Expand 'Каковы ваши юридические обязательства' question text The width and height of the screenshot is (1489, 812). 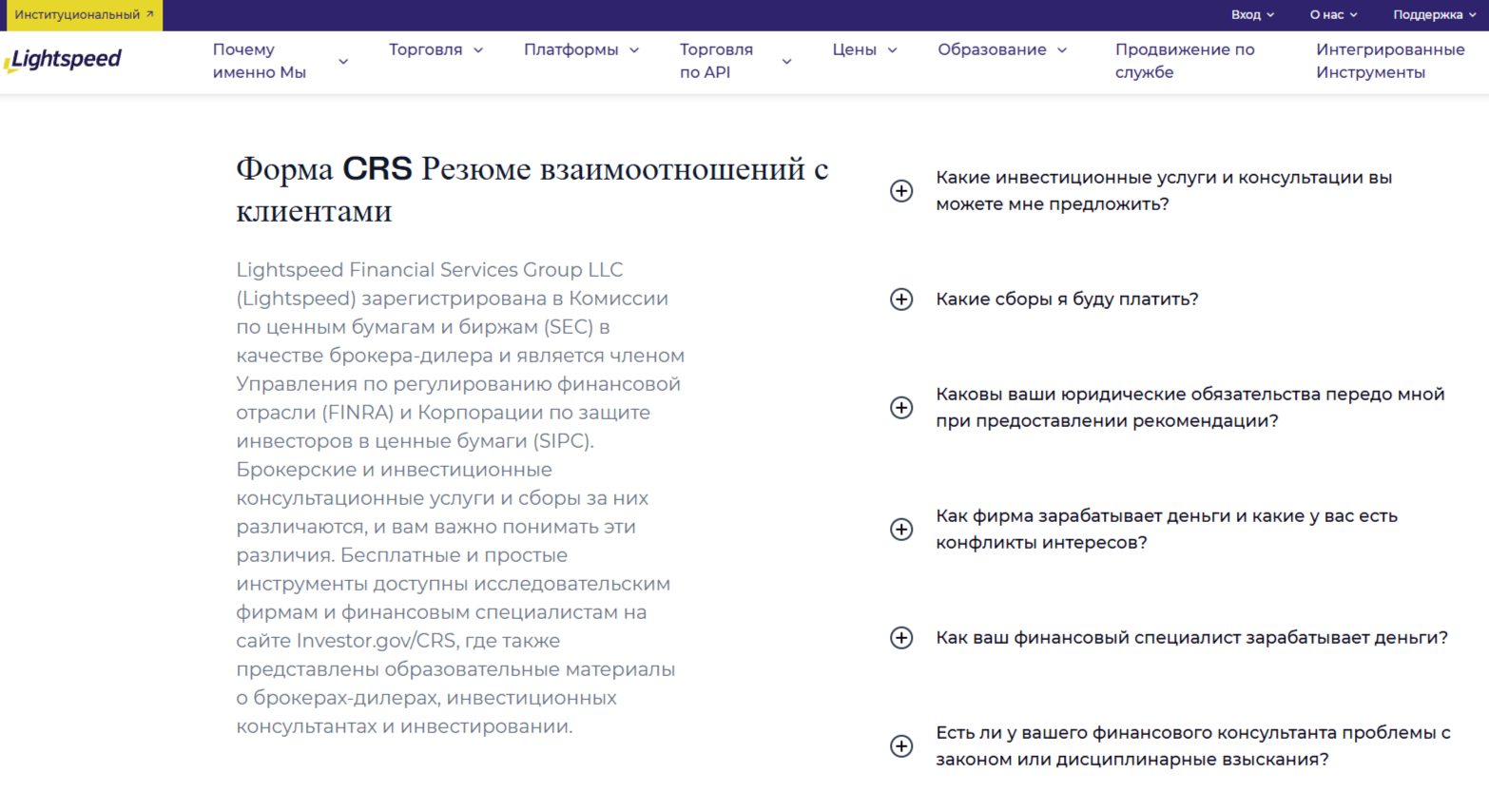pyautogui.click(x=1189, y=407)
